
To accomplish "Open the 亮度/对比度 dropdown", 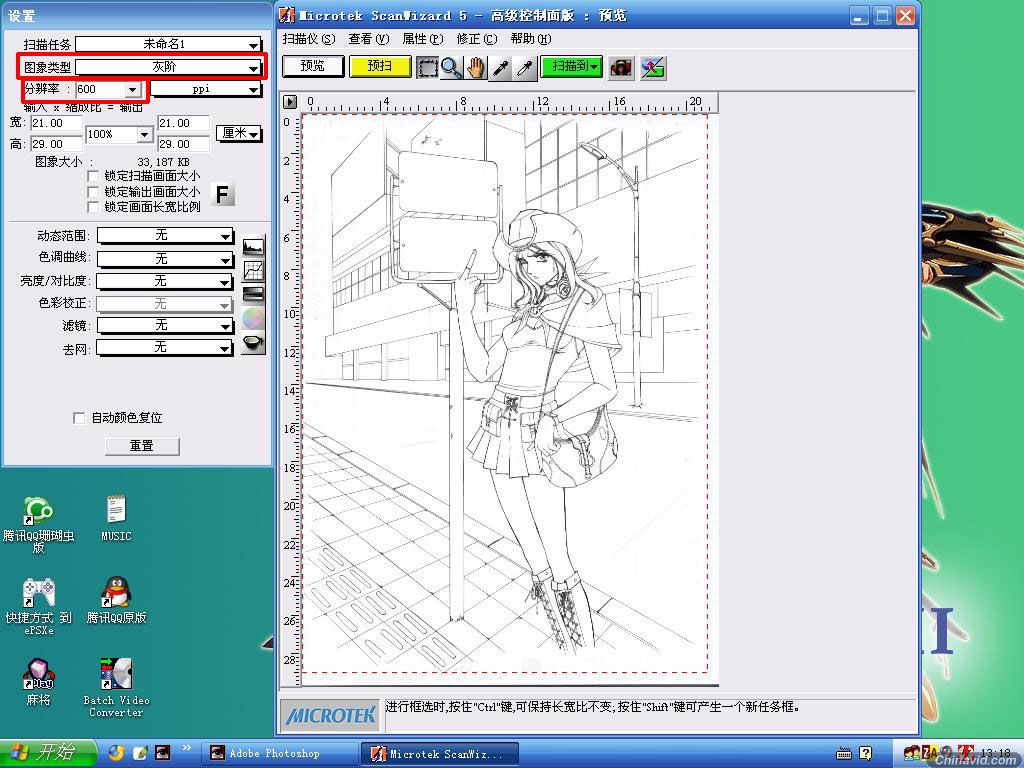I will (x=165, y=281).
